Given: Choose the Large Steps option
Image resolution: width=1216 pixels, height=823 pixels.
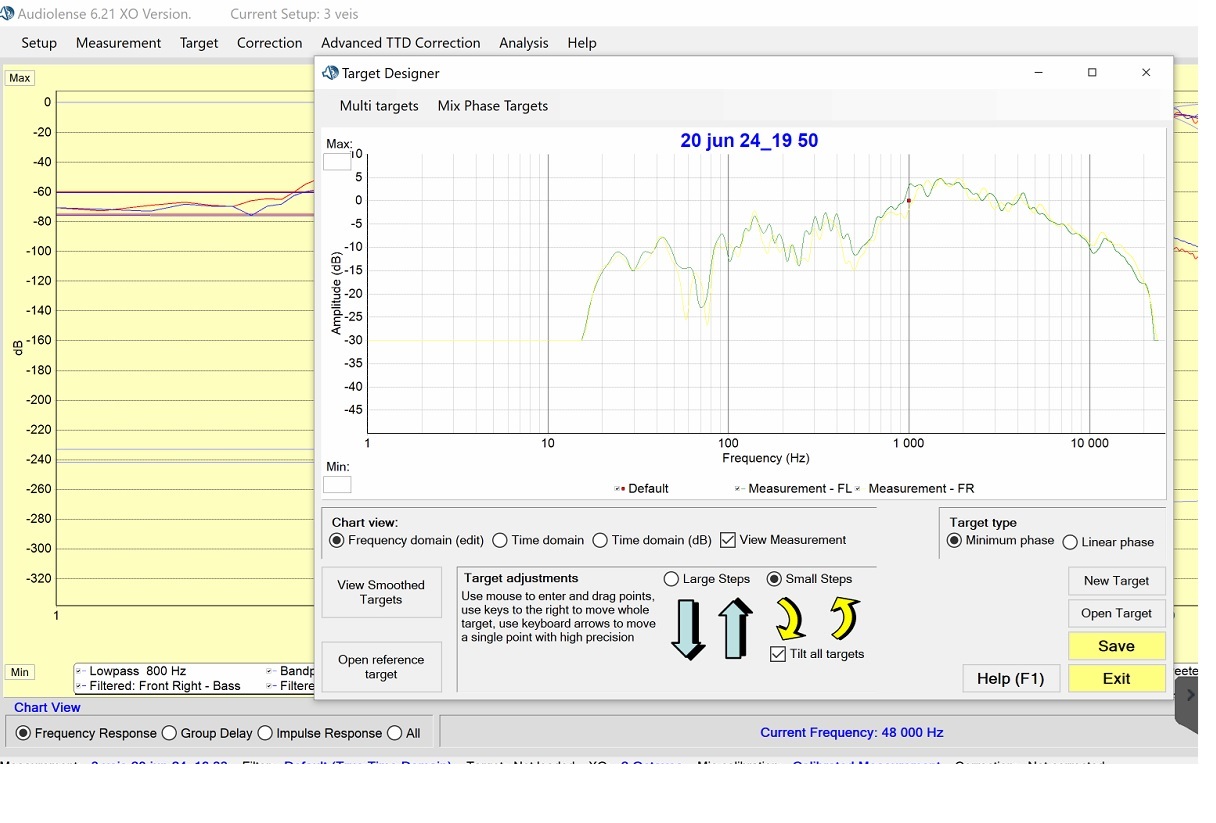Looking at the screenshot, I should 671,579.
